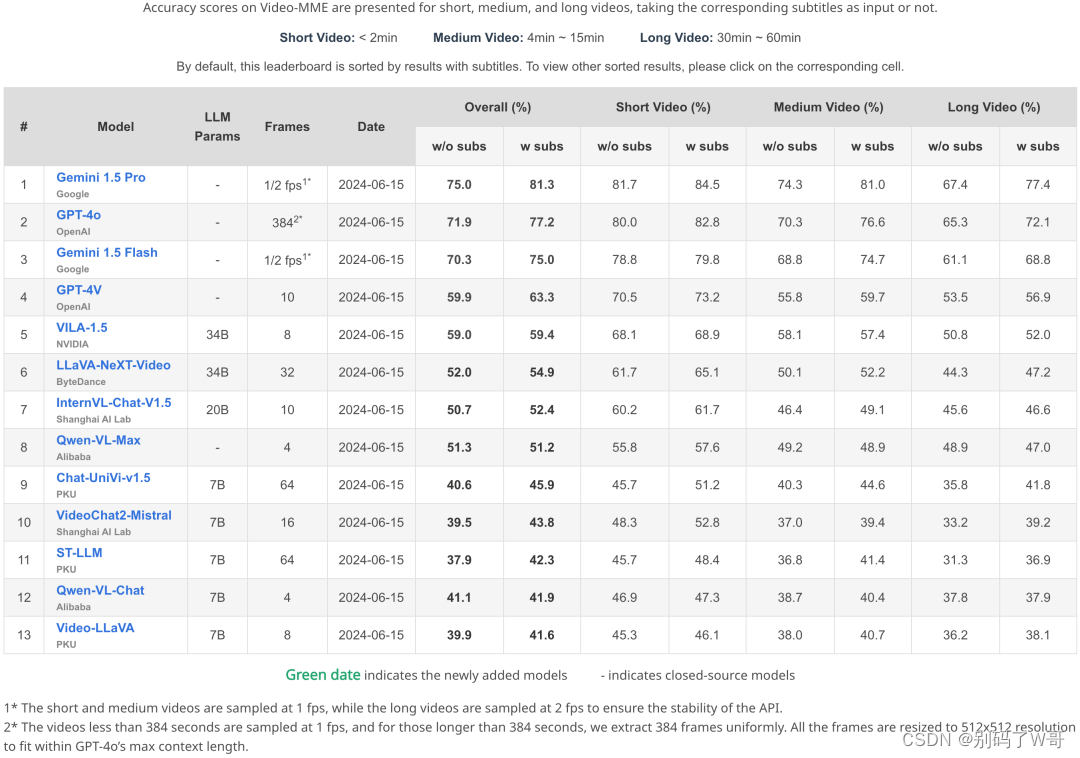Sort by Medium Video w/o subs

(x=790, y=147)
